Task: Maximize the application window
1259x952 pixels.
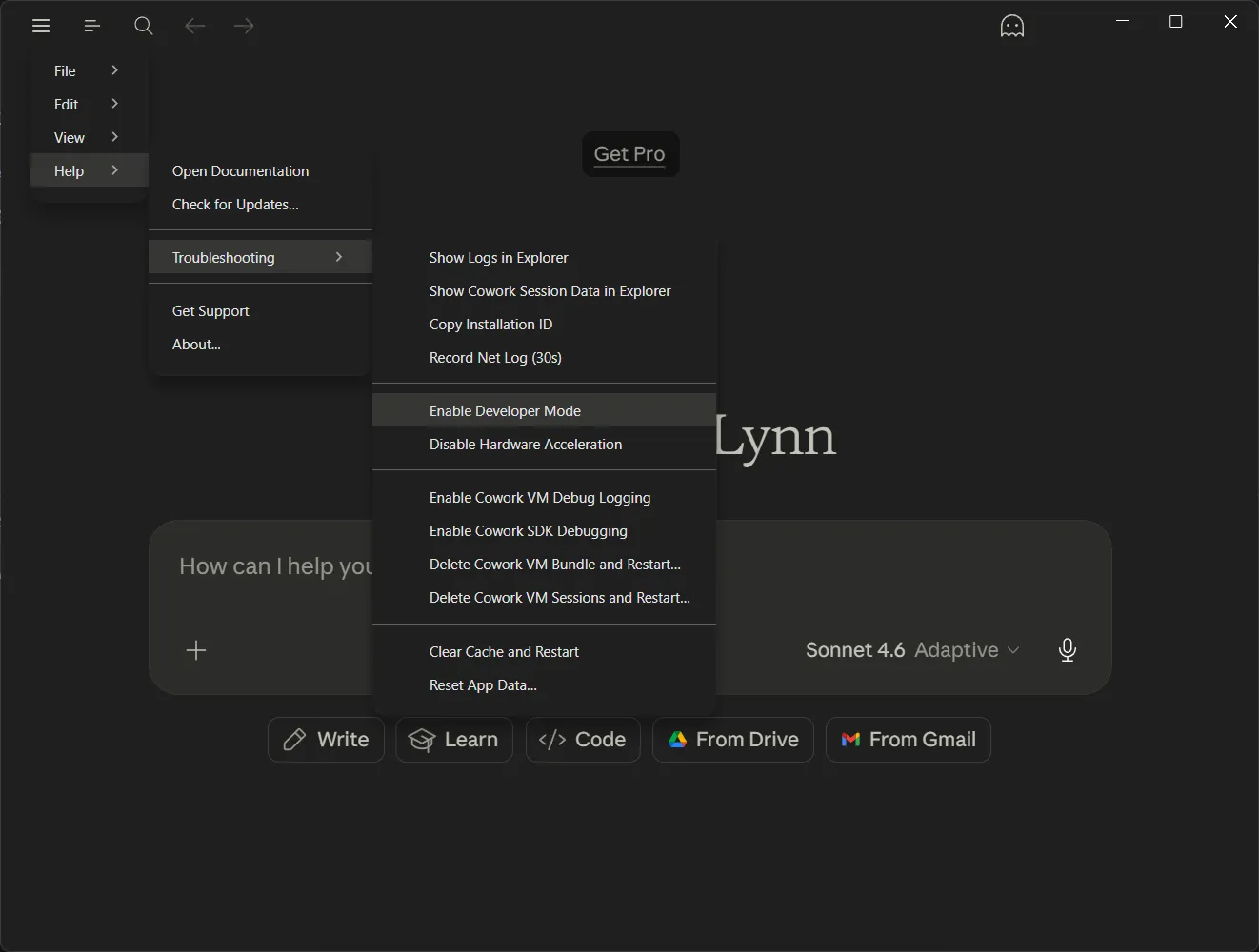Action: [x=1176, y=22]
